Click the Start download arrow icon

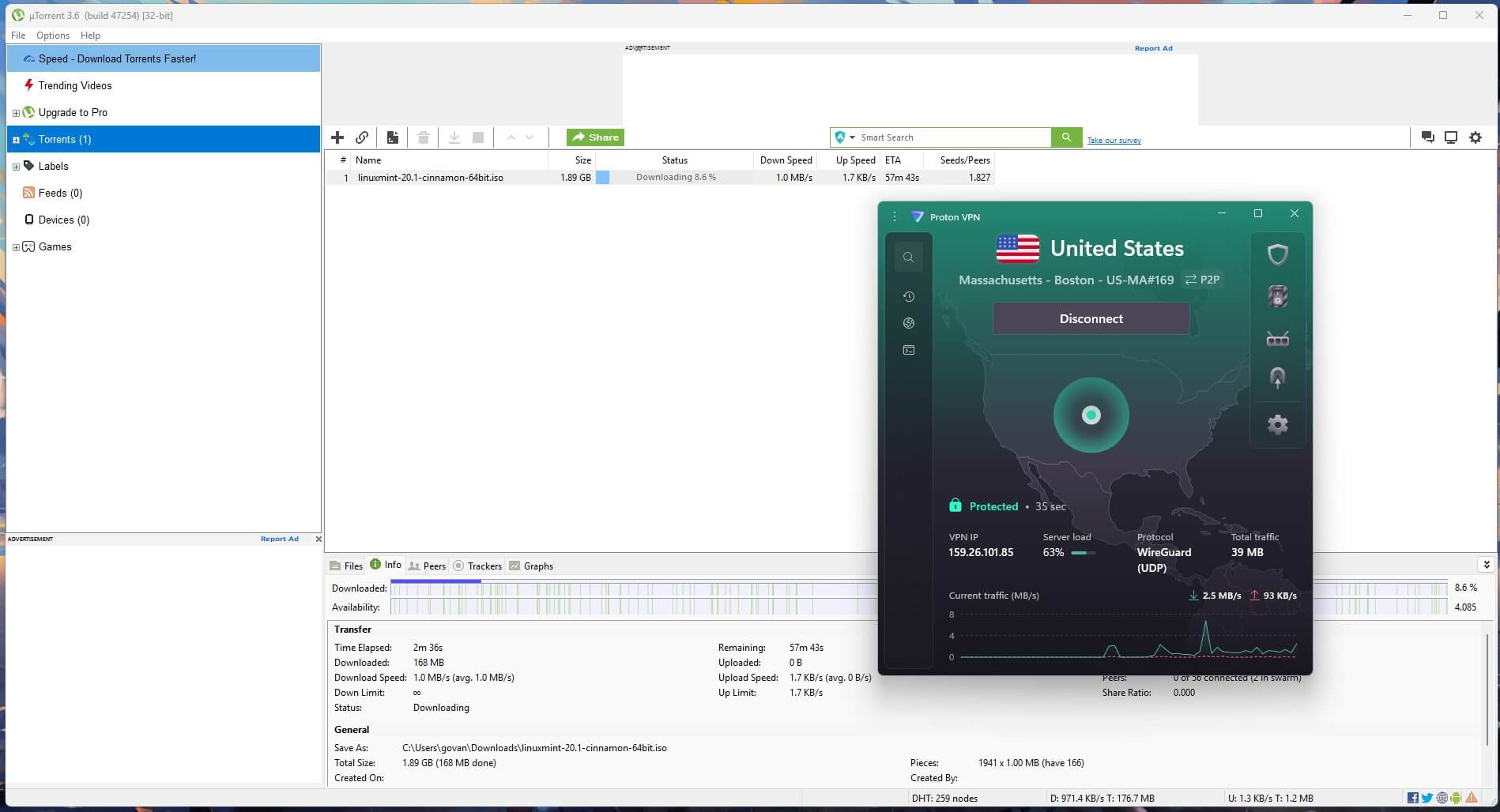click(454, 137)
